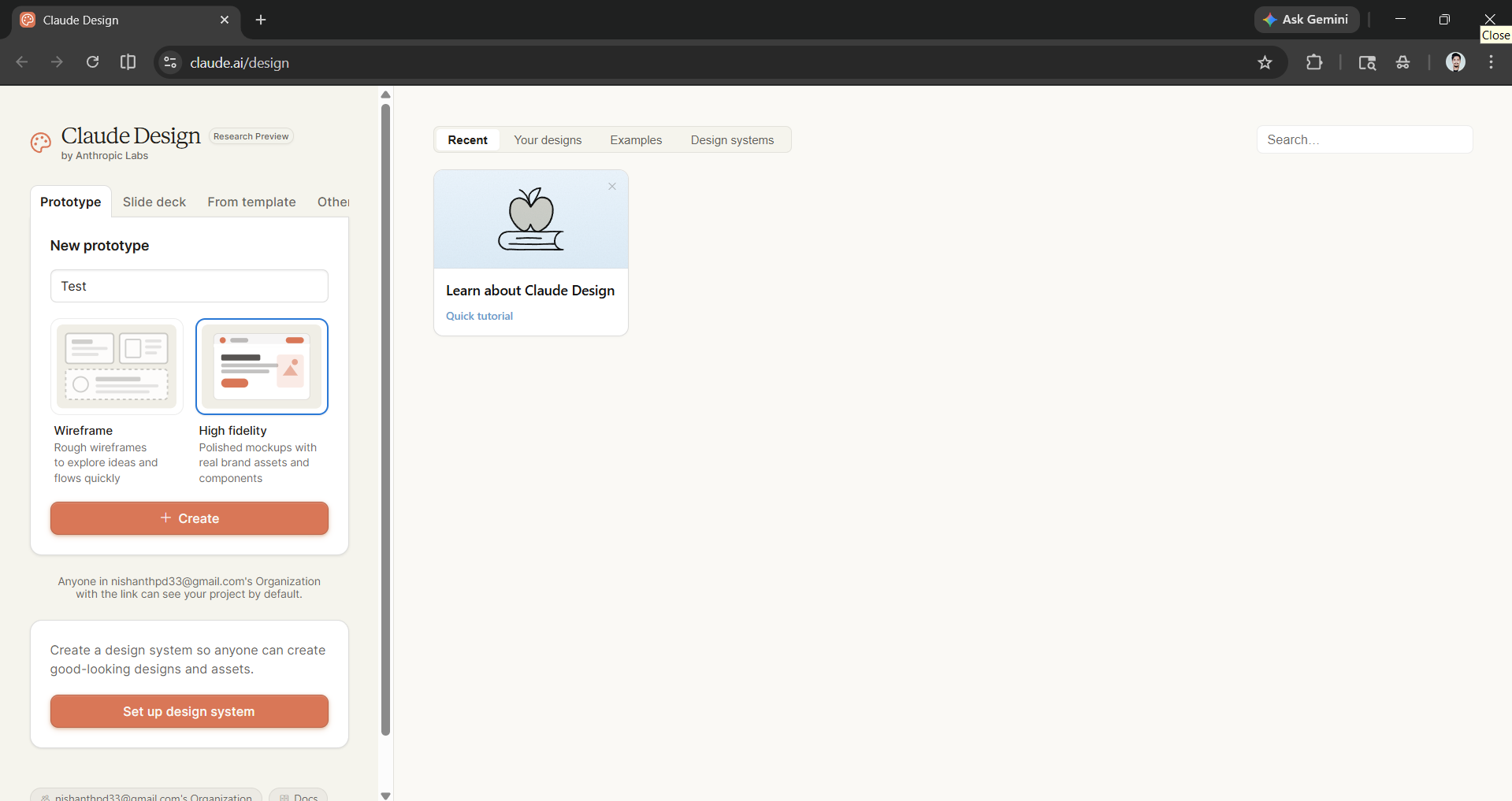Close the Claude Design browser tab
The height and width of the screenshot is (801, 1512).
[225, 20]
